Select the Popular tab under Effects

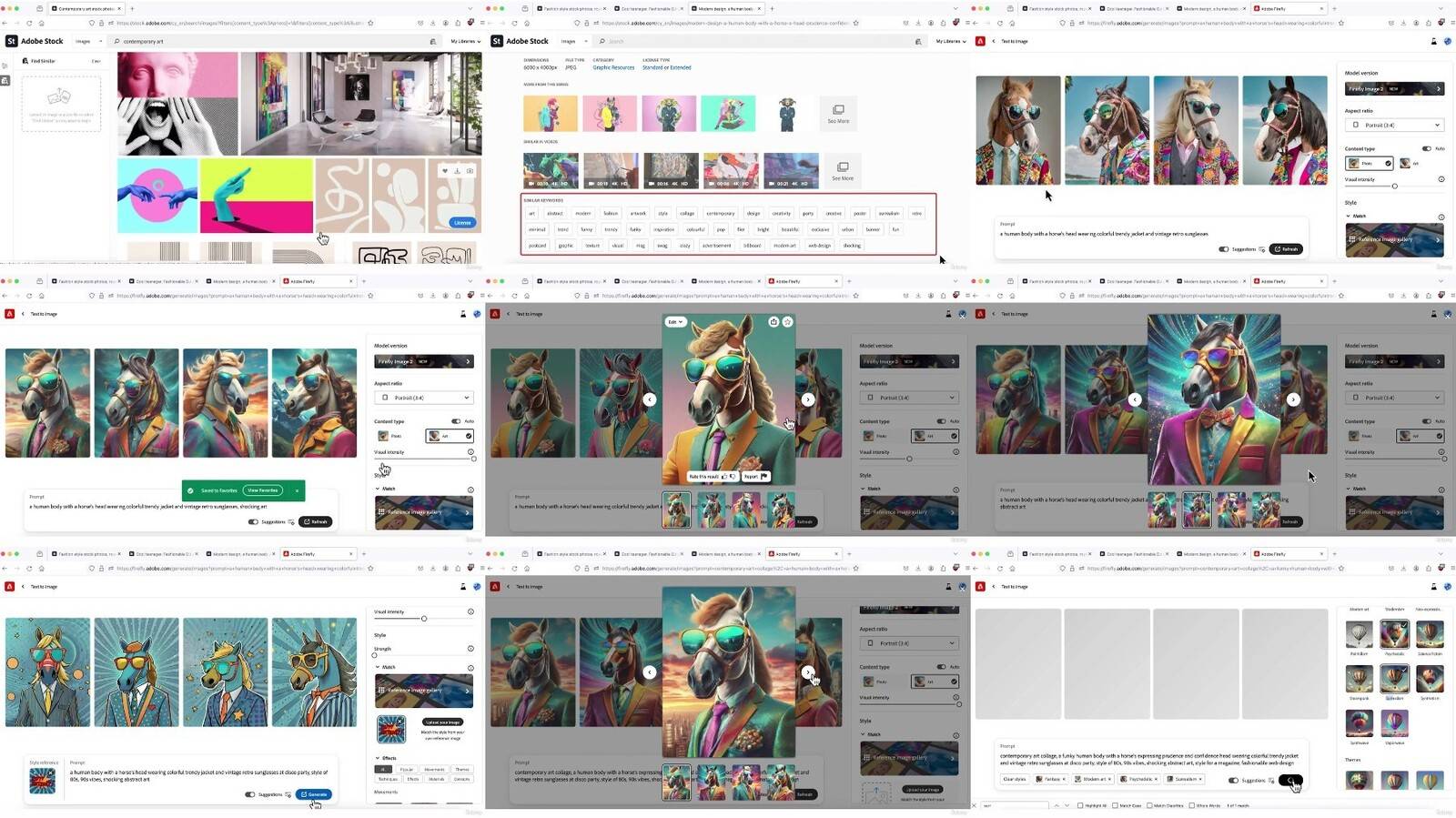[x=407, y=769]
